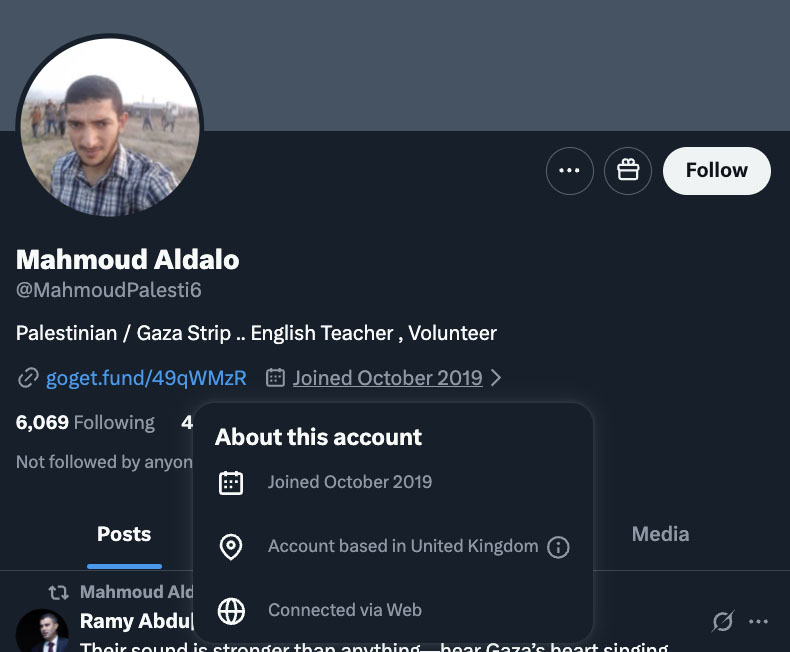
Task: Click the calendar icon in About this account
Action: pyautogui.click(x=231, y=483)
